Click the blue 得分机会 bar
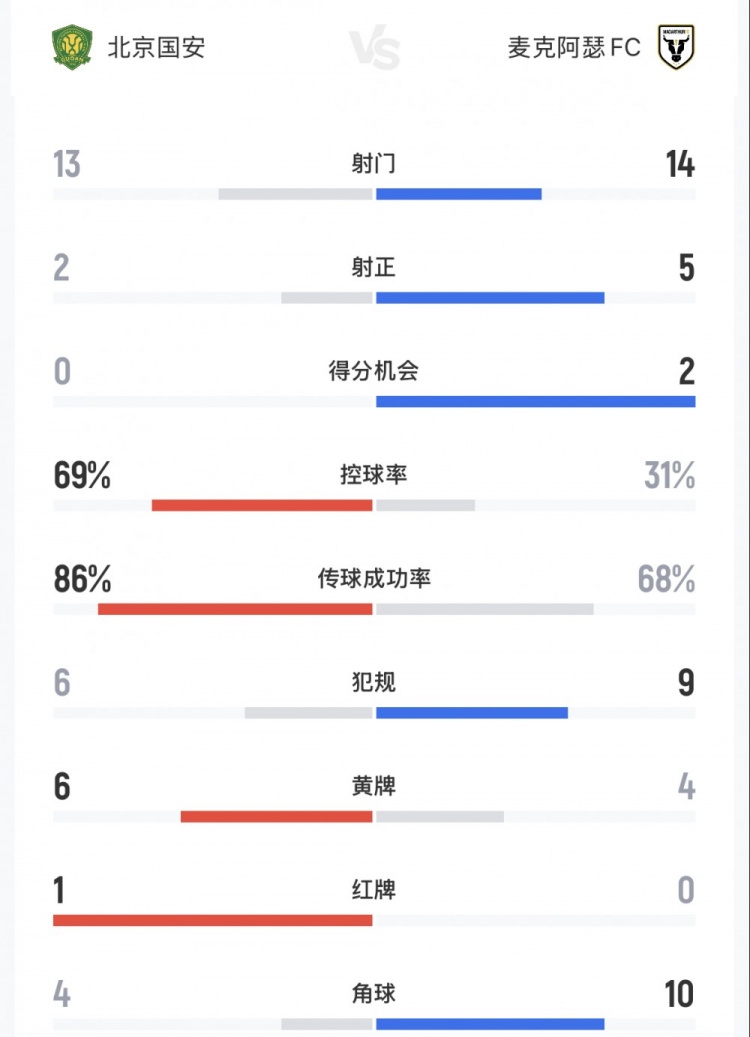This screenshot has width=750, height=1037. [535, 402]
